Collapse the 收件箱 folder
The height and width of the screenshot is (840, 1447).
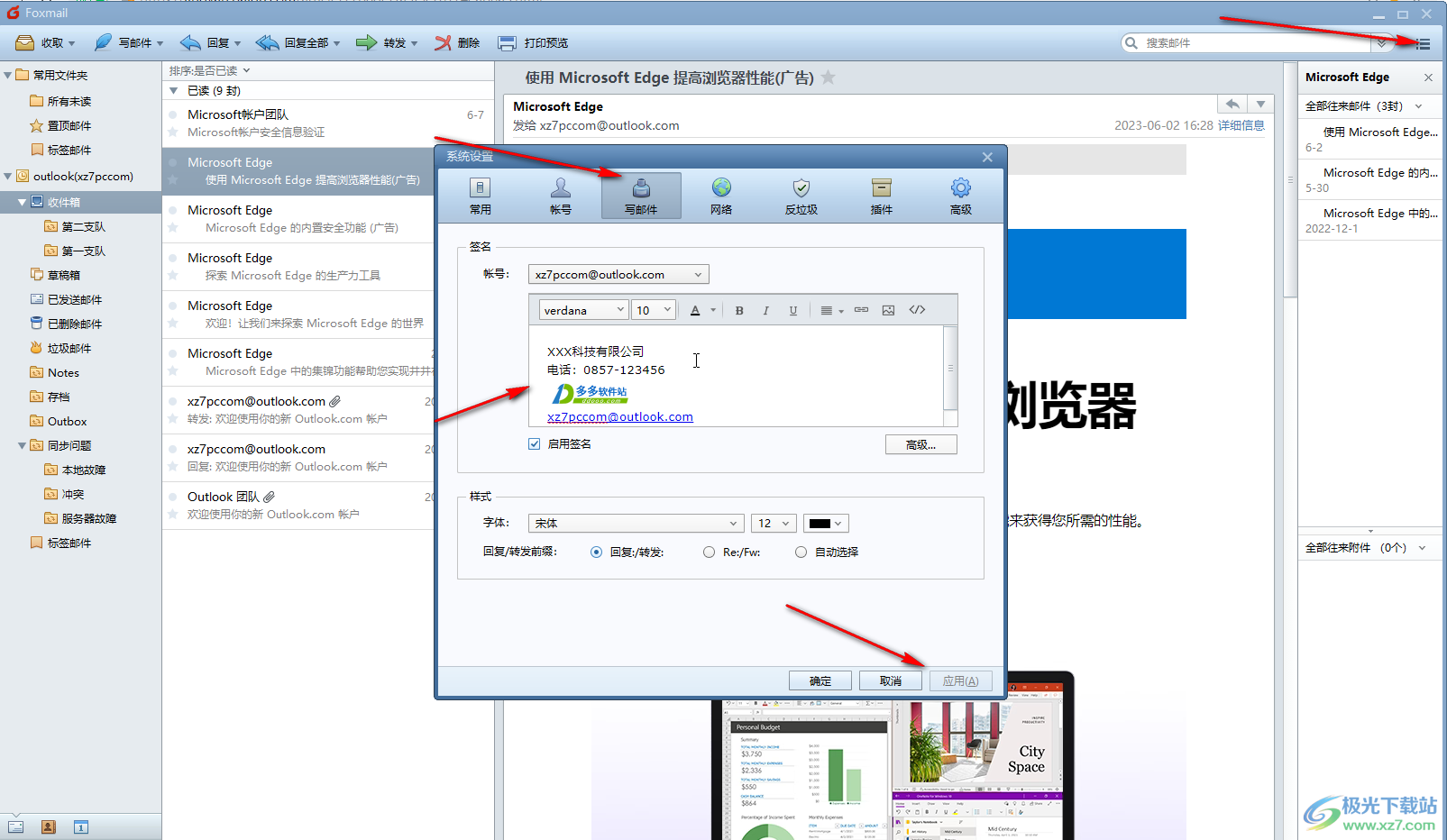click(x=22, y=202)
